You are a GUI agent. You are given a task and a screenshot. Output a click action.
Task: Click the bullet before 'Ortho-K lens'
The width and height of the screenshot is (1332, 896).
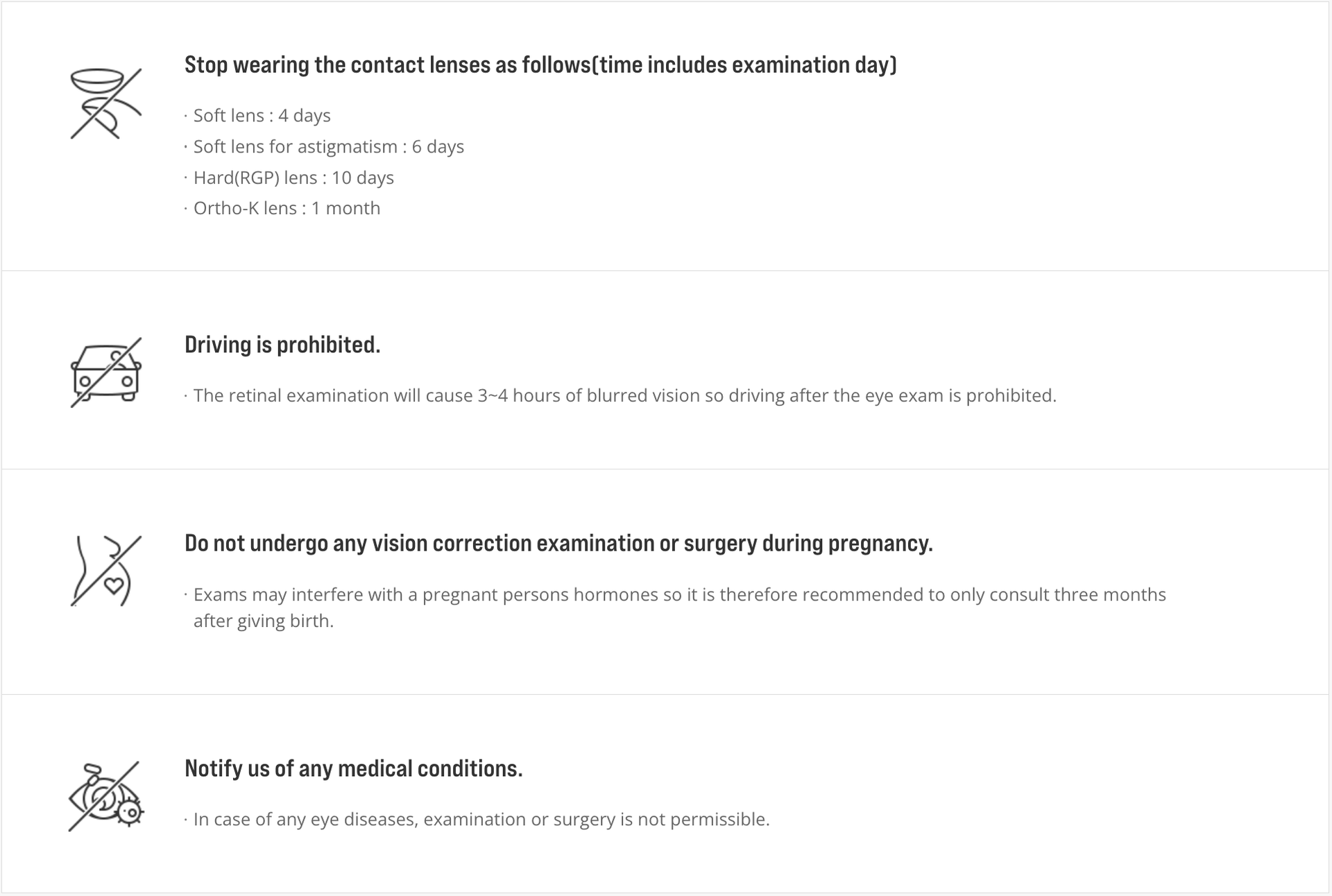(186, 209)
